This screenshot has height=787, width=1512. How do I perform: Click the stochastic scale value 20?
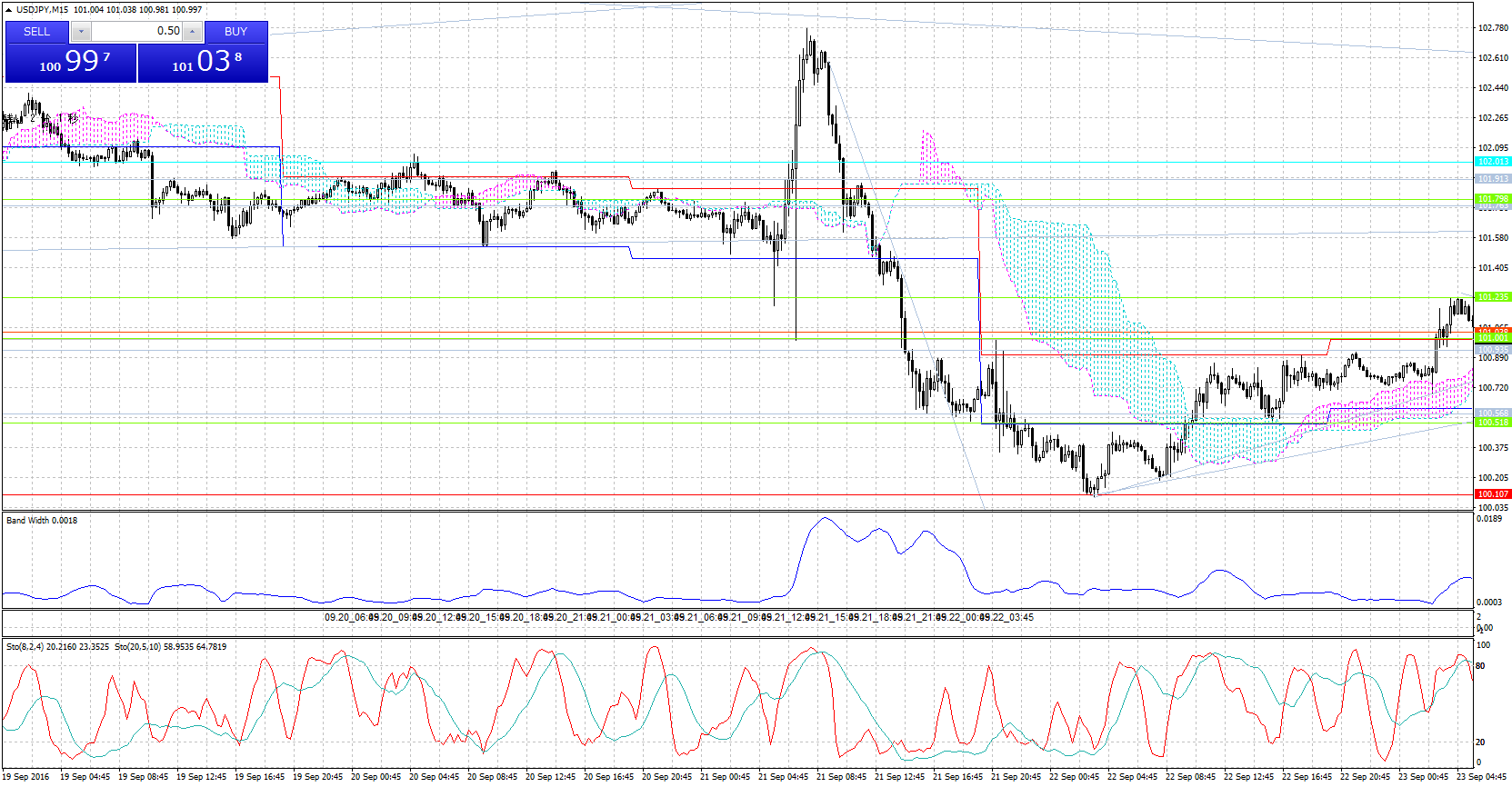click(1480, 742)
